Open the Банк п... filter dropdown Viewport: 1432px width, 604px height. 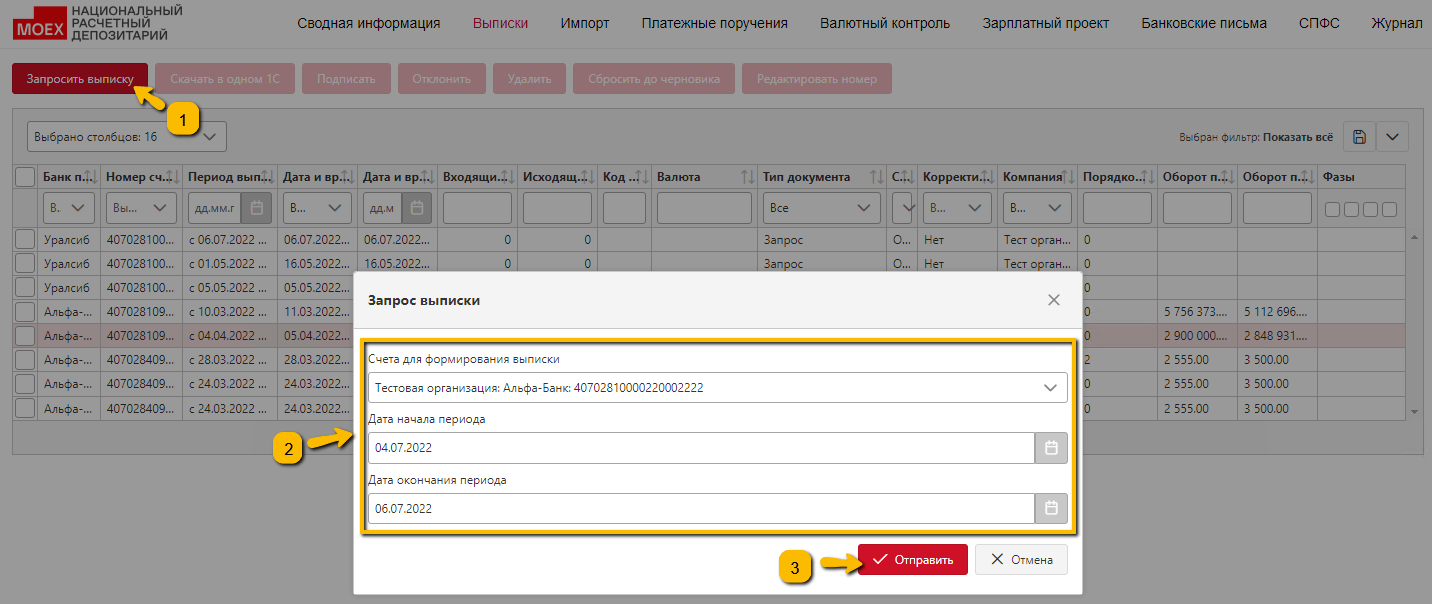(x=69, y=208)
